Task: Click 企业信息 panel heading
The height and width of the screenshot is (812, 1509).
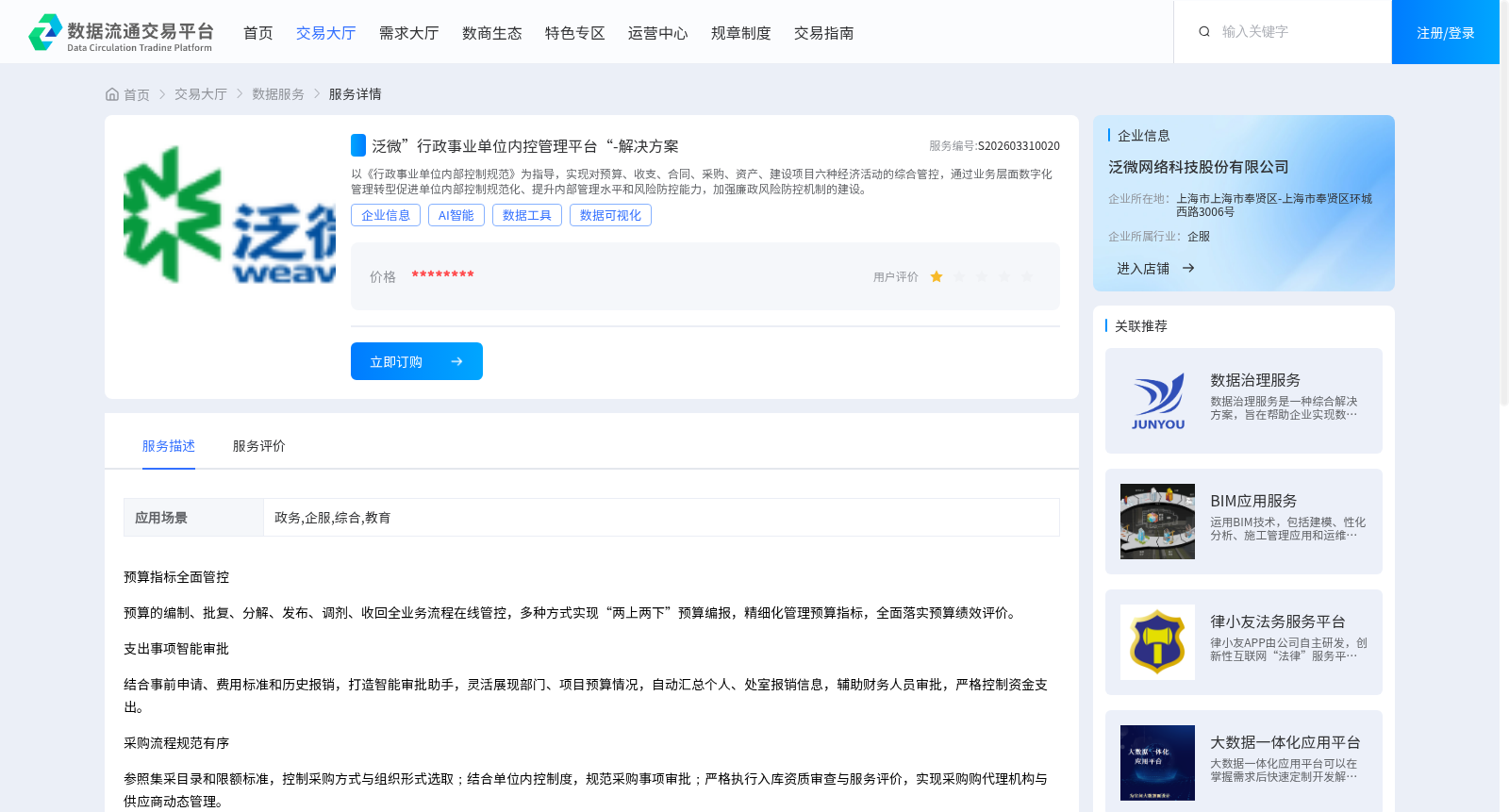Action: click(1144, 136)
